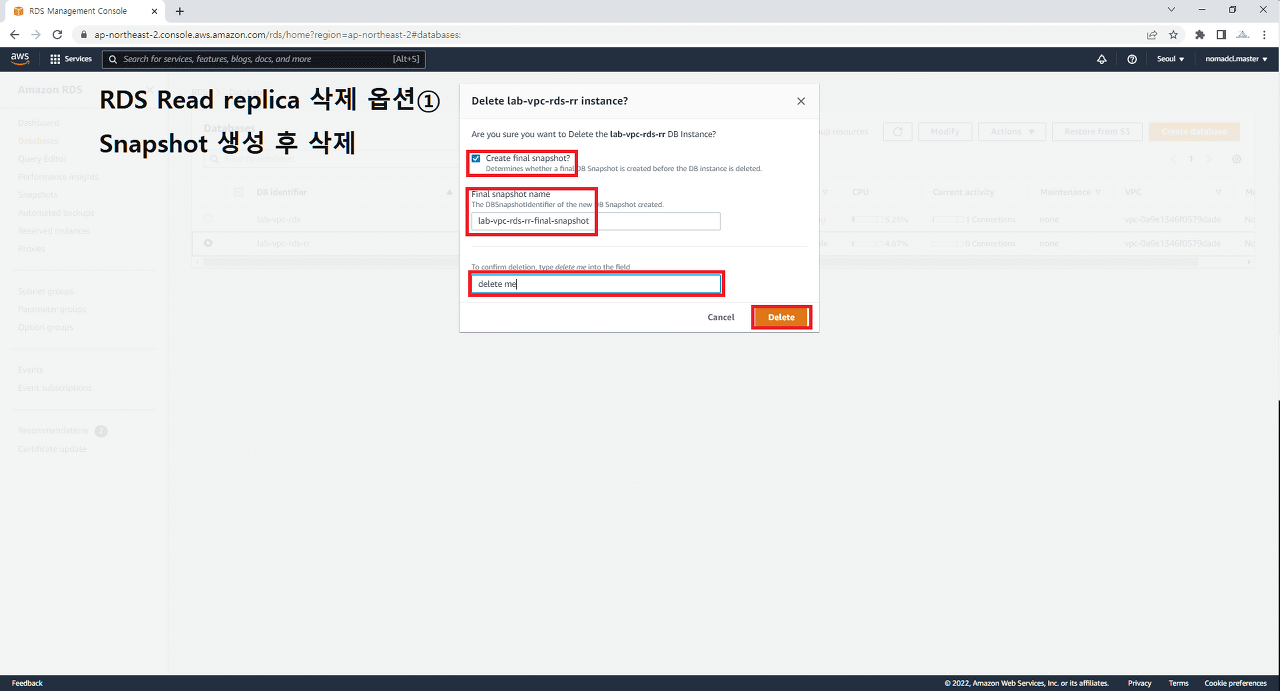The image size is (1280, 691).
Task: Open Reserved instances in sidebar
Action: tap(54, 231)
